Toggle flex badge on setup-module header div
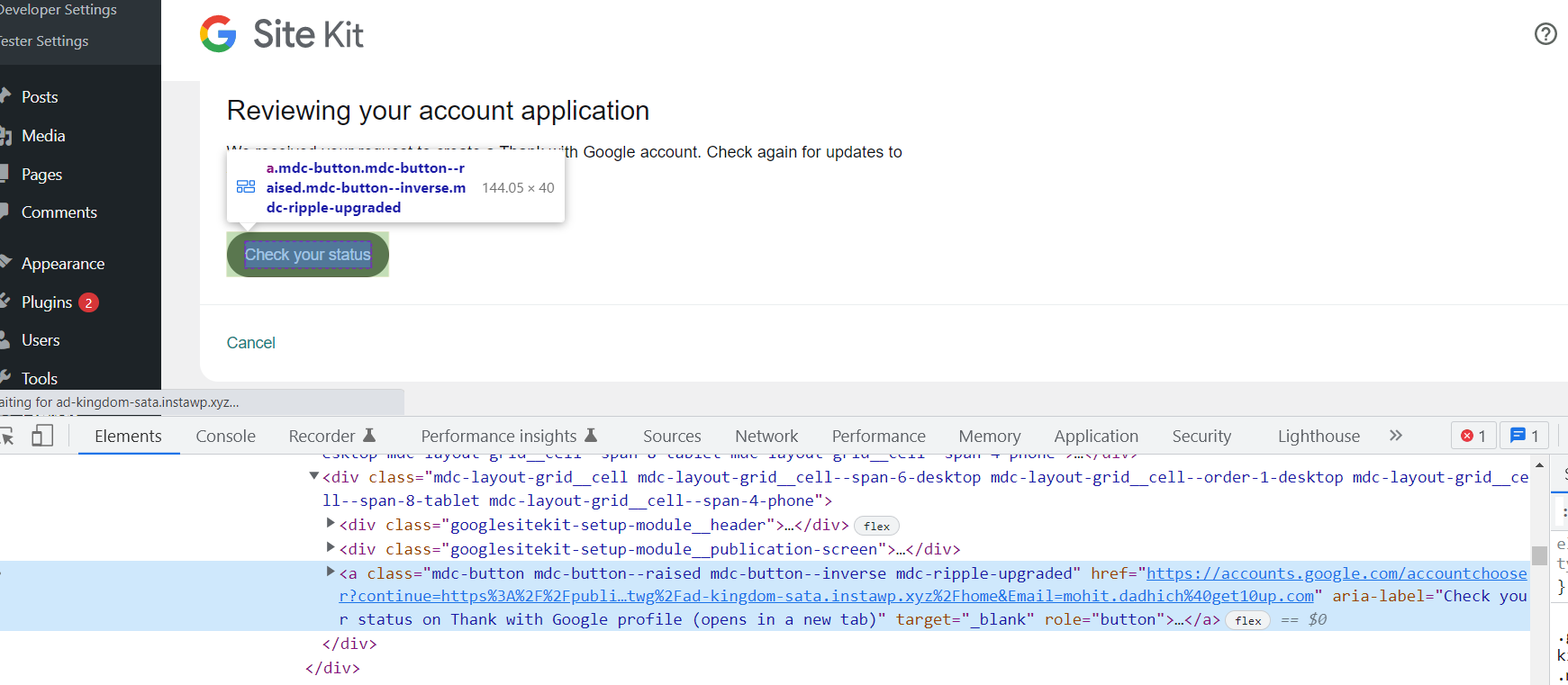Image resolution: width=1568 pixels, height=685 pixels. click(876, 527)
